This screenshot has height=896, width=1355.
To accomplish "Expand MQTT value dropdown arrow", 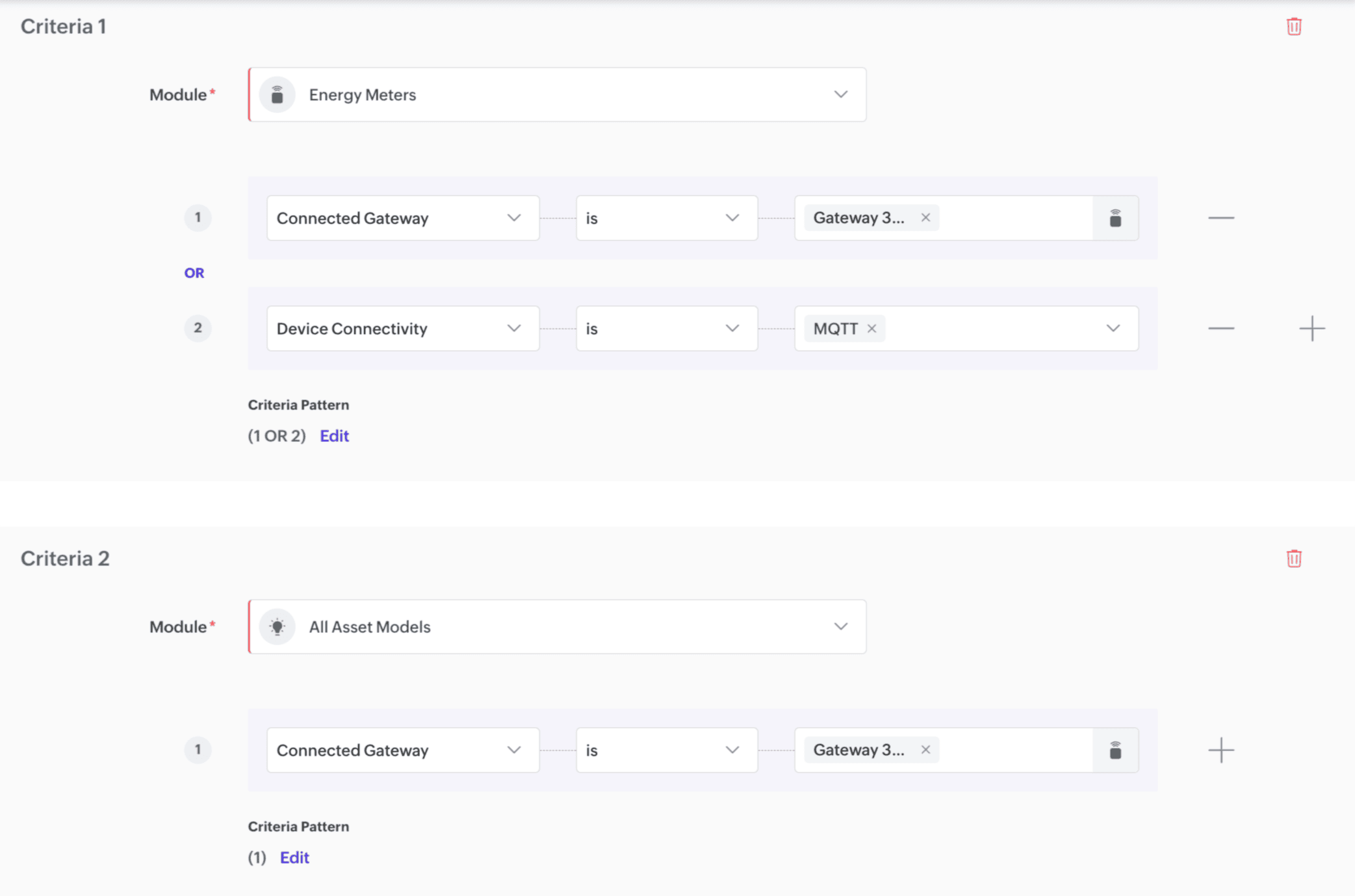I will point(1113,329).
